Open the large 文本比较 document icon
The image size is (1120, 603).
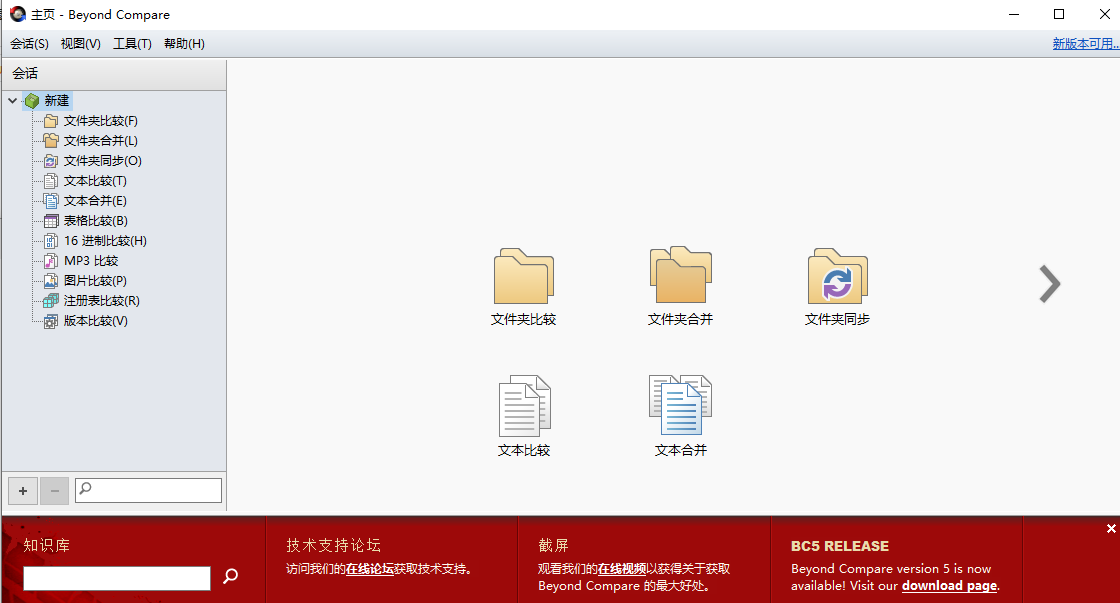coord(524,405)
